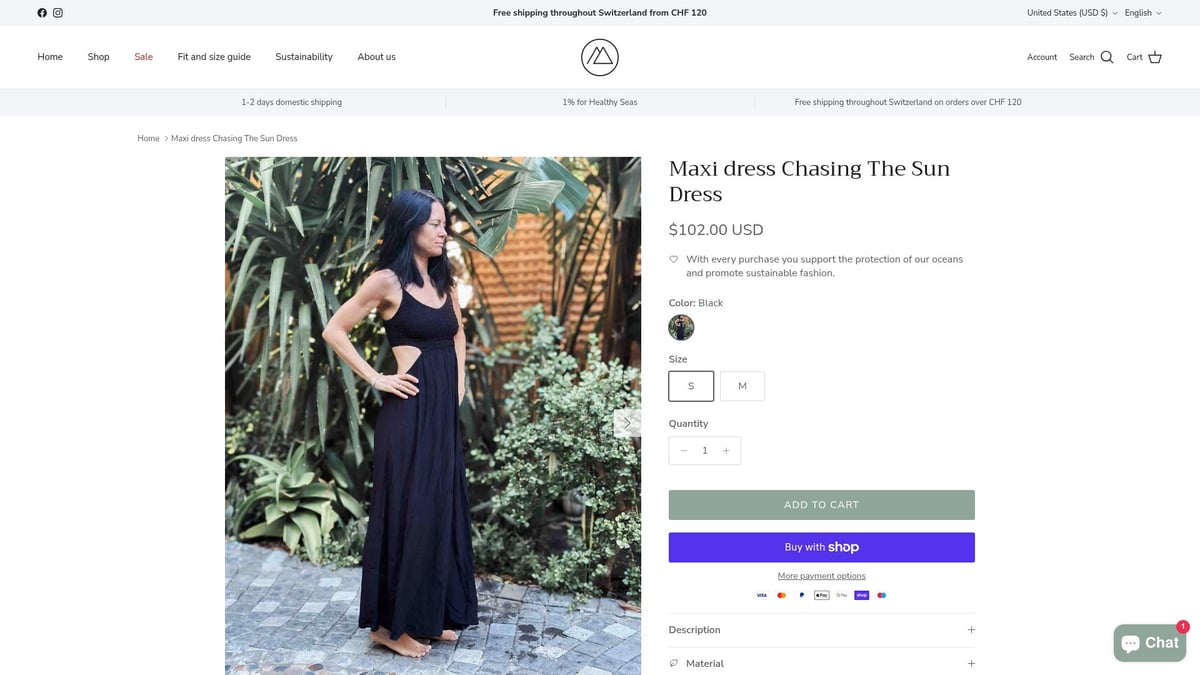
Task: Open the Facebook social icon
Action: [x=41, y=13]
